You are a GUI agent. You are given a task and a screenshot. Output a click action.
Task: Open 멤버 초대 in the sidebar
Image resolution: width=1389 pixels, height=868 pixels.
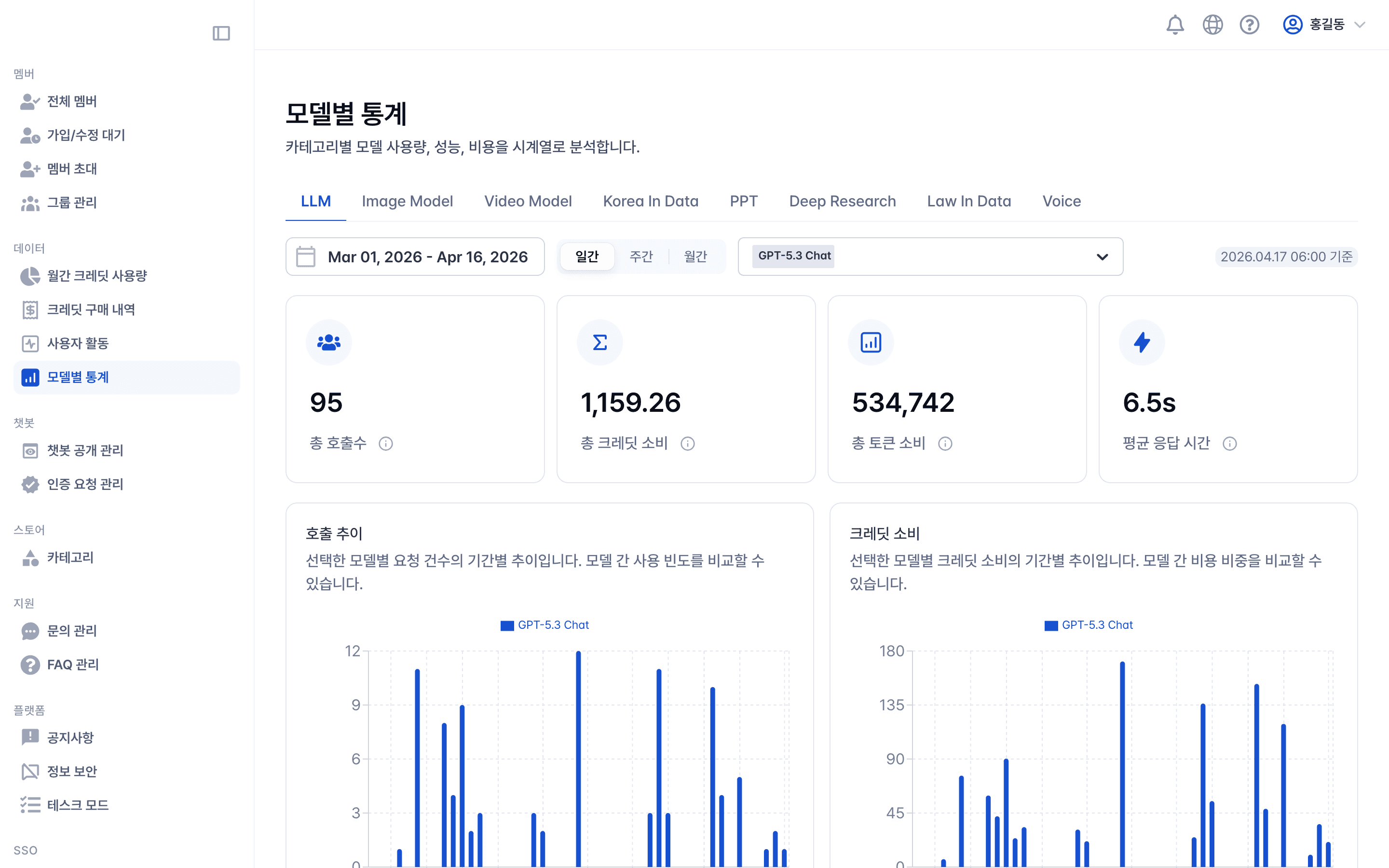tap(72, 169)
